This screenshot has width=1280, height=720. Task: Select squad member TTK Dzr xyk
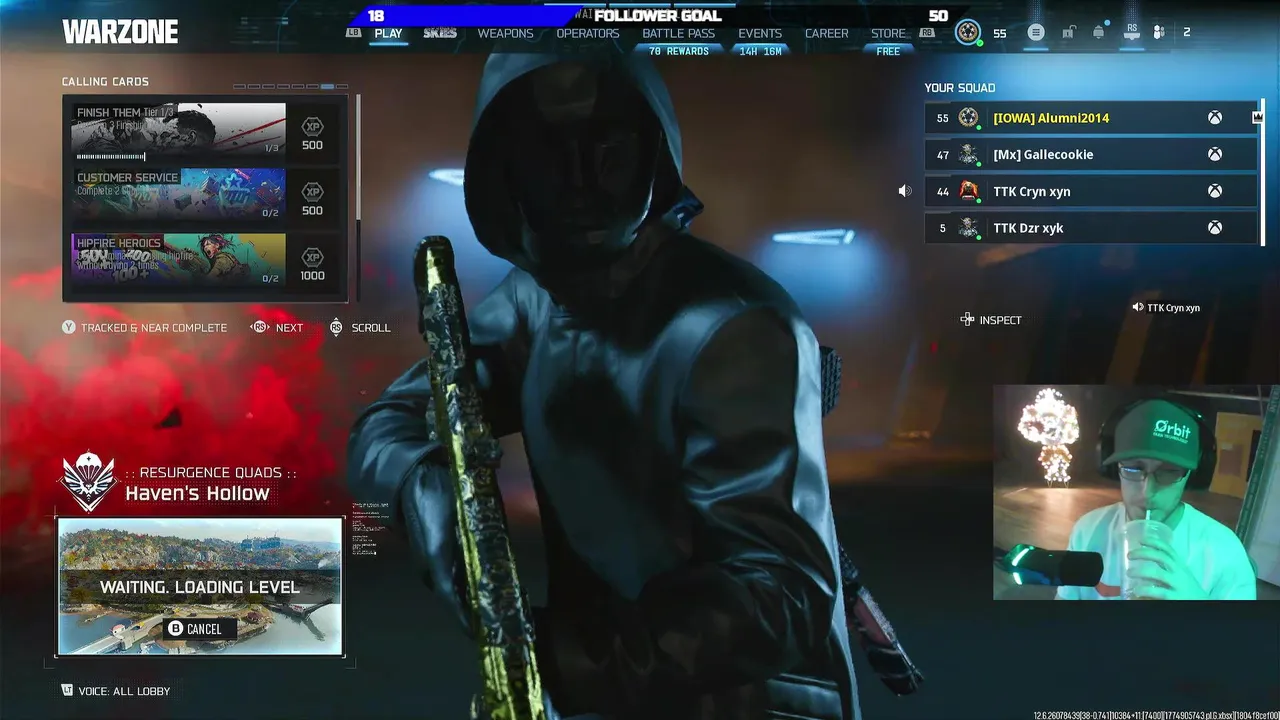[x=1090, y=228]
